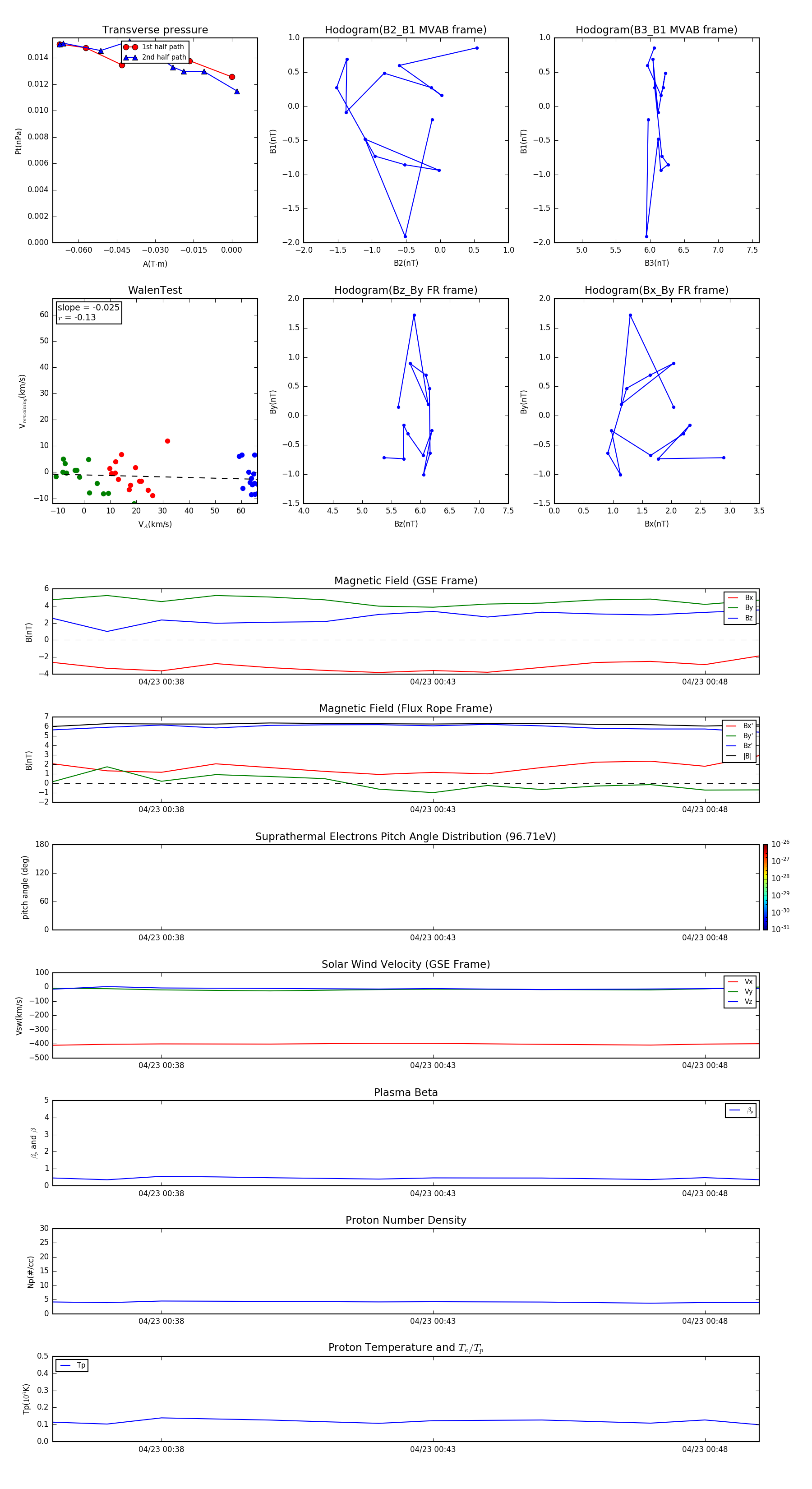Select the '1st half path' legend entry

click(x=154, y=47)
